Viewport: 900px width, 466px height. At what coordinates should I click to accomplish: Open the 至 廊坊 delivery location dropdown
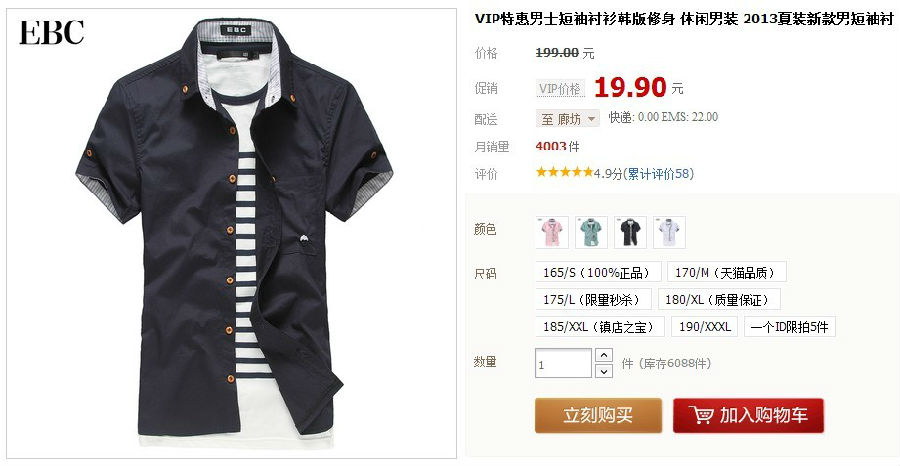[x=568, y=119]
